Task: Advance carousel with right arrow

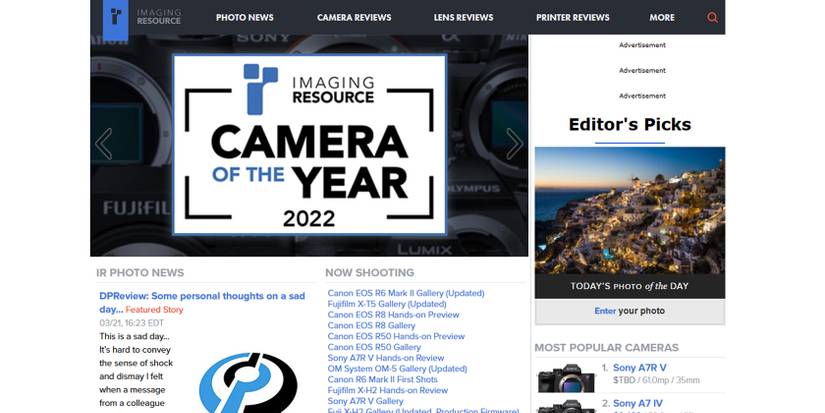Action: pos(514,144)
